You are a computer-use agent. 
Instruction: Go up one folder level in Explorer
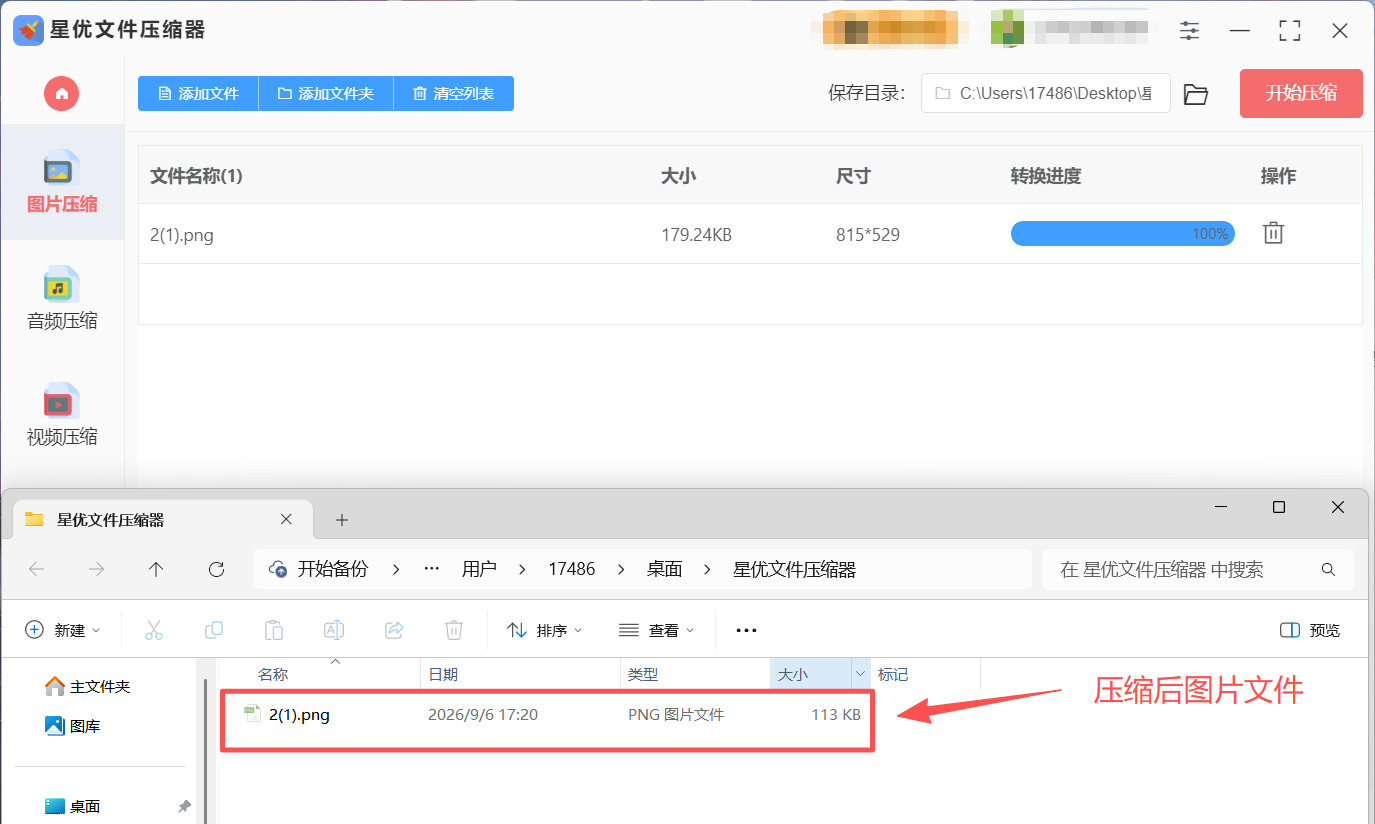coord(156,569)
